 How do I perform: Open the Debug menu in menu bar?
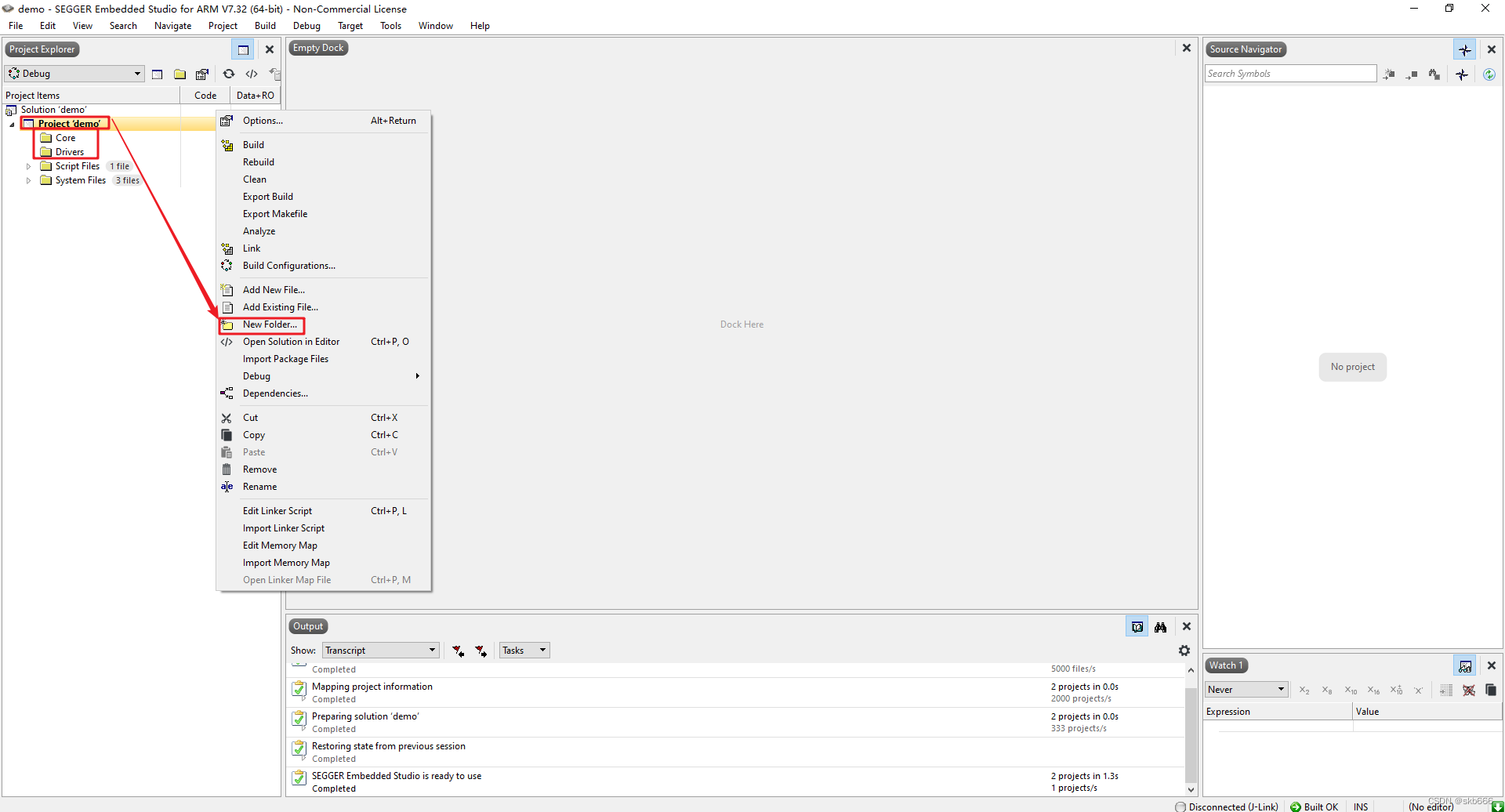point(306,25)
